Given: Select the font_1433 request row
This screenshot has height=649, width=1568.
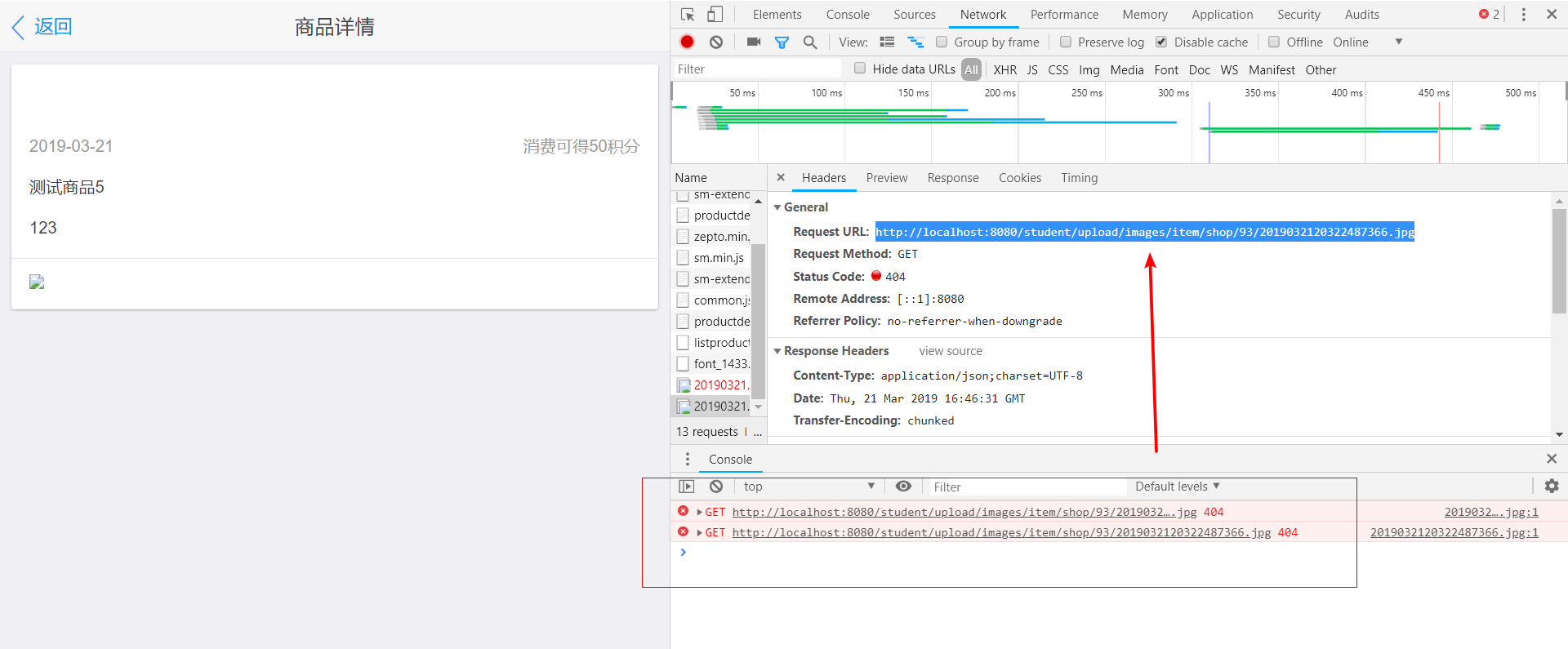Looking at the screenshot, I should [x=712, y=363].
